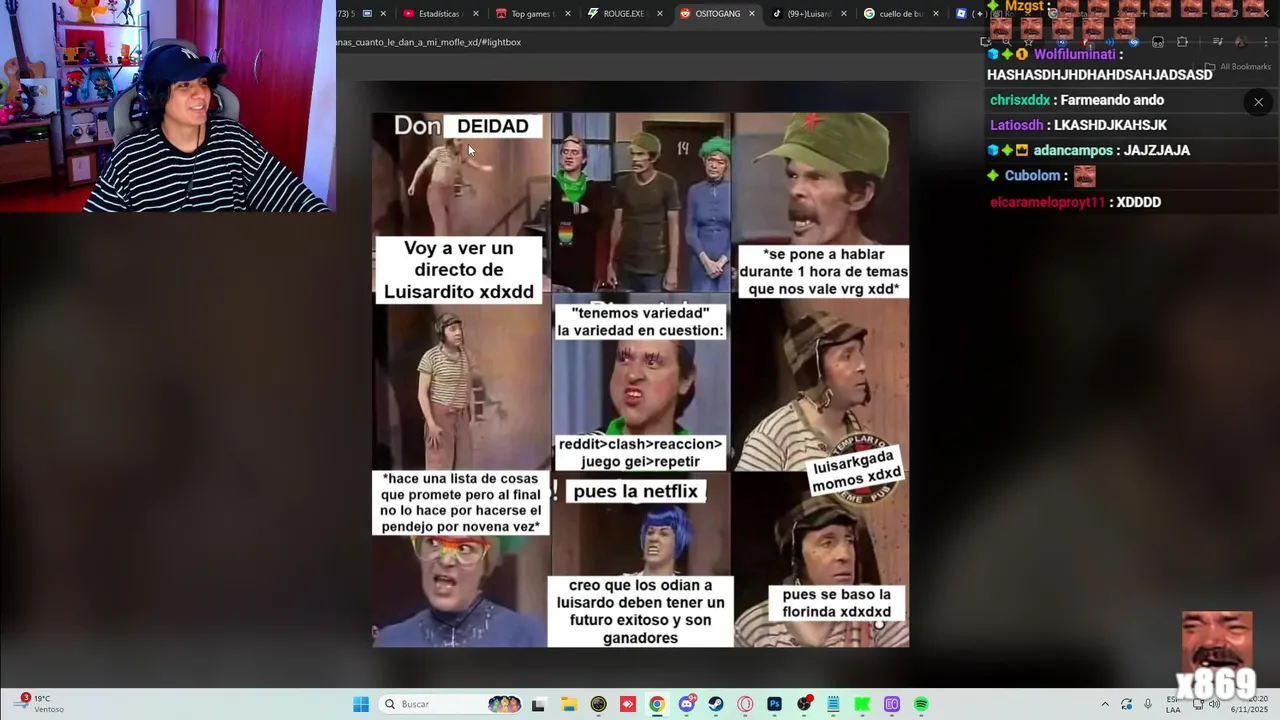1280x720 pixels.
Task: Close the OSITOGANG tab
Action: point(752,14)
